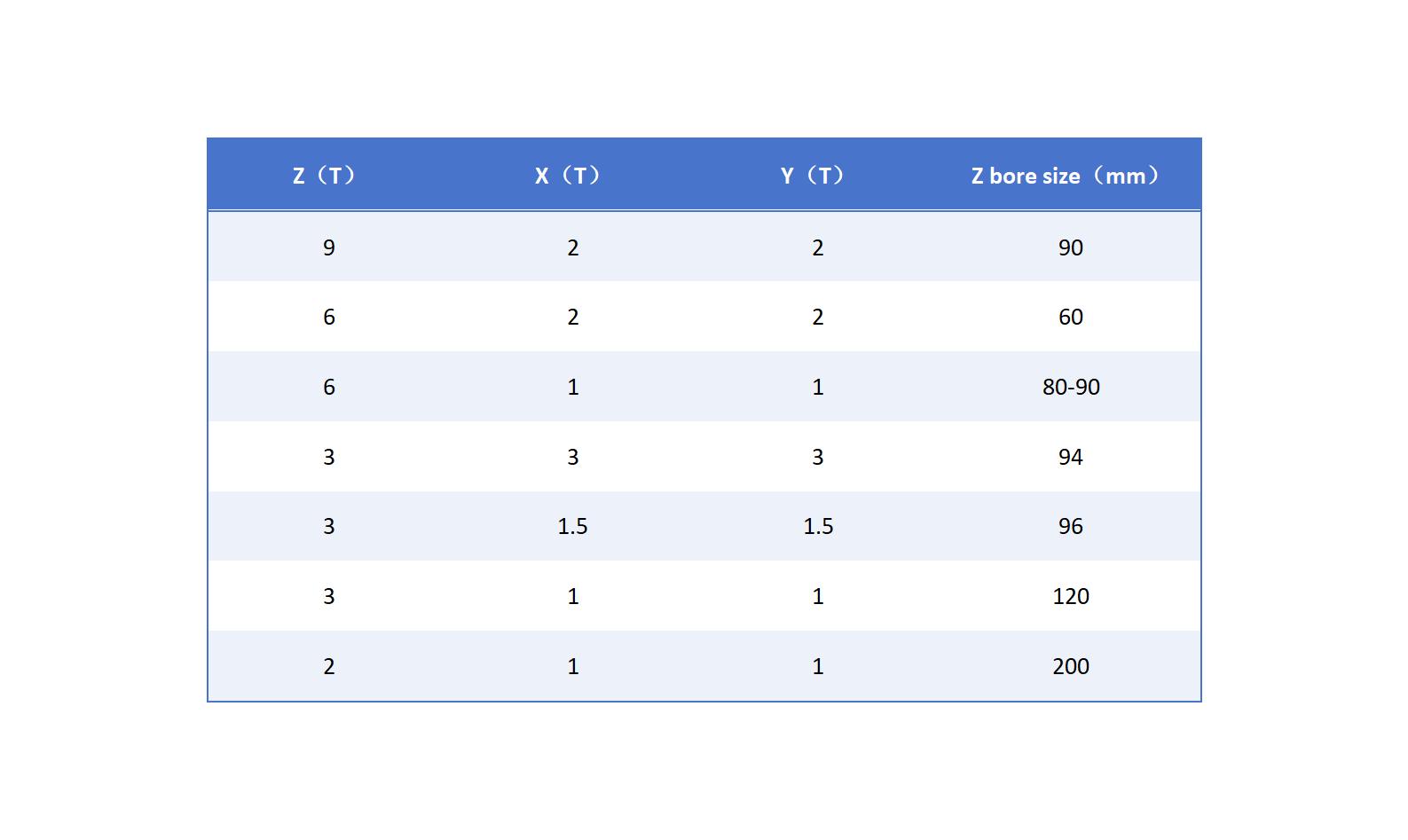Select the Z field value 9

329,247
